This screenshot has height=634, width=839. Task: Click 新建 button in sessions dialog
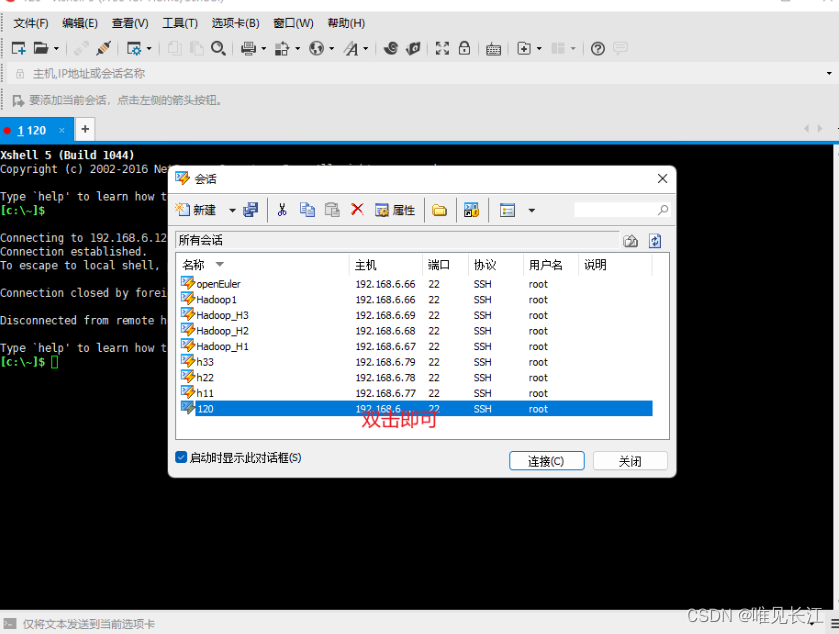point(196,210)
